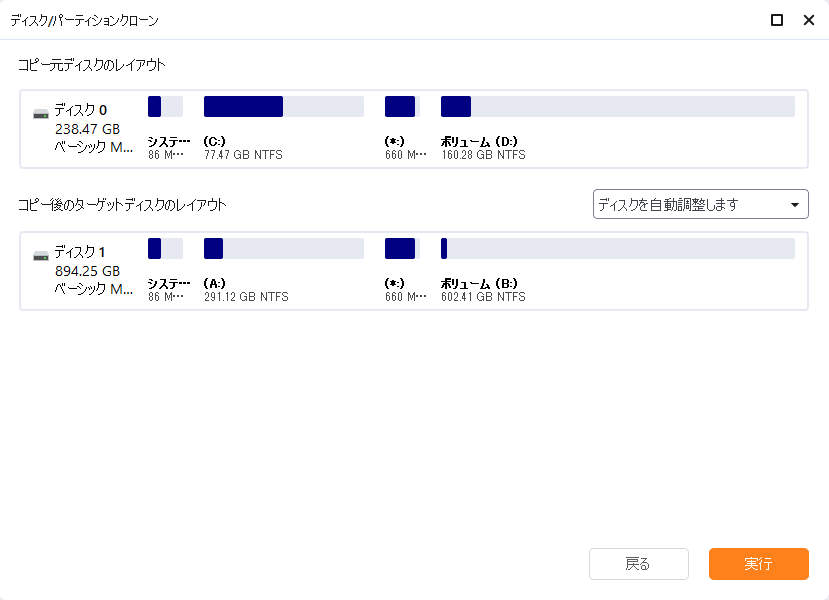Click the Disk 0 drive icon

(x=40, y=112)
